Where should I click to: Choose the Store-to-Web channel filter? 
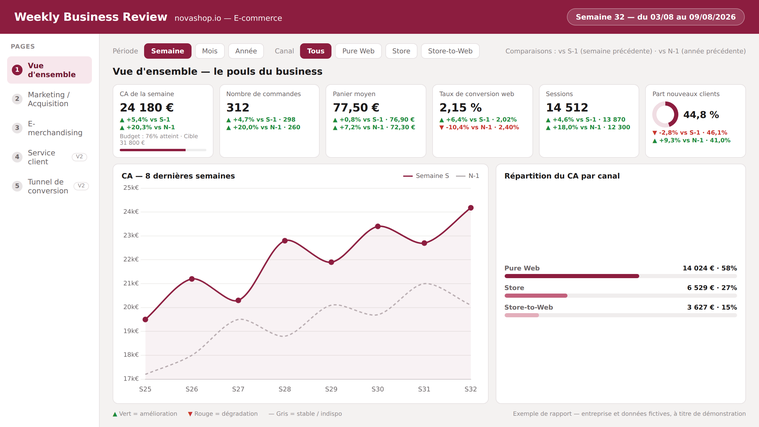point(450,51)
